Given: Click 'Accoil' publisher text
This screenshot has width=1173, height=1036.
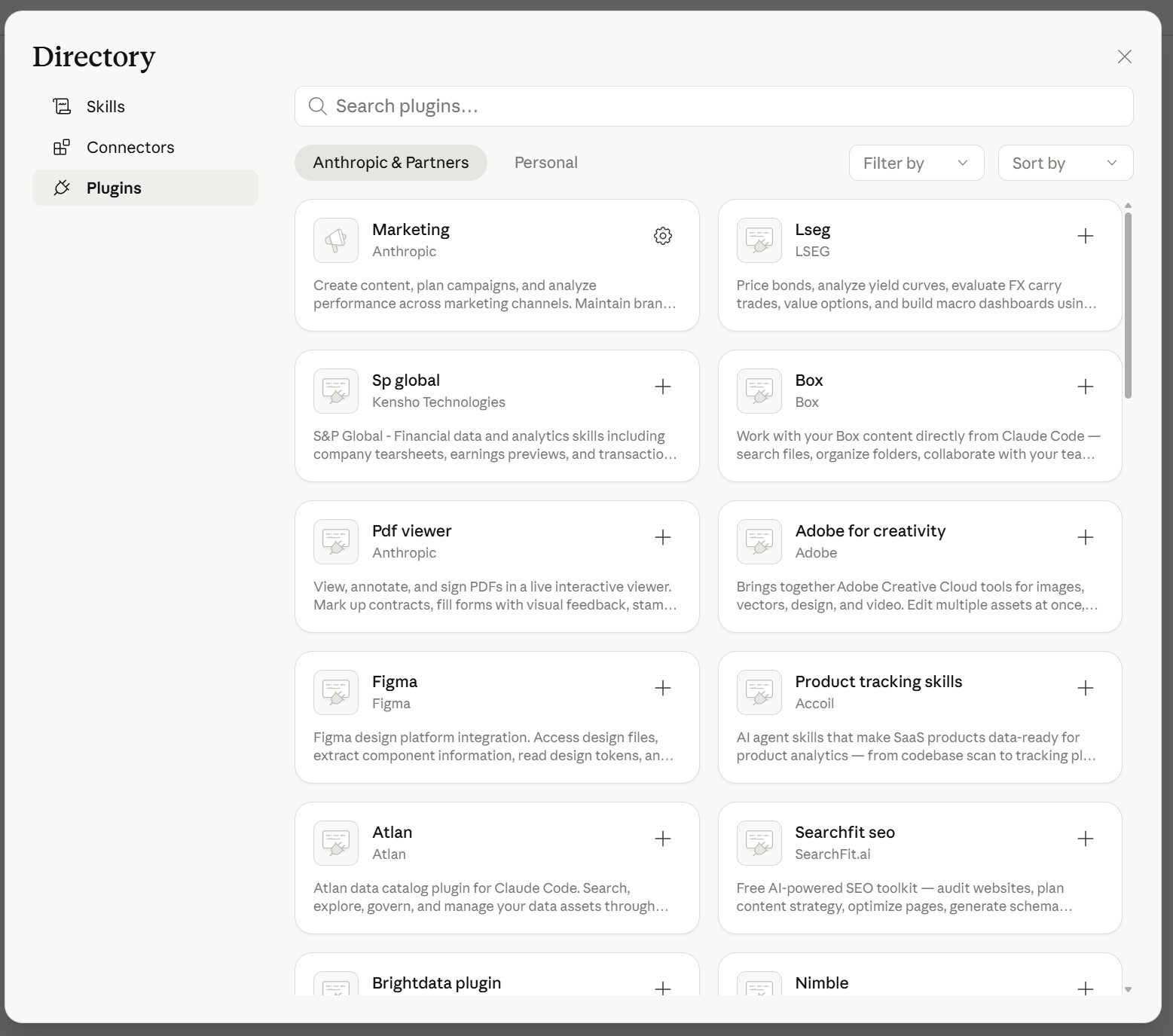Looking at the screenshot, I should (x=814, y=704).
